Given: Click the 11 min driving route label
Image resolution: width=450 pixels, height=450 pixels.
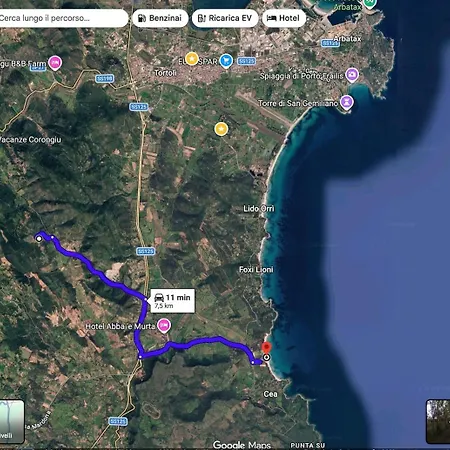Looking at the screenshot, I should [172, 301].
